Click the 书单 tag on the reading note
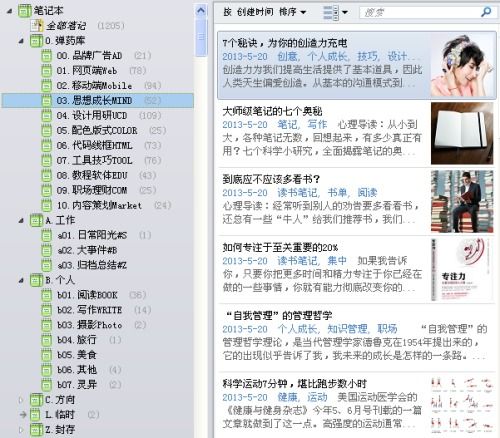The image size is (500, 438). [x=337, y=193]
